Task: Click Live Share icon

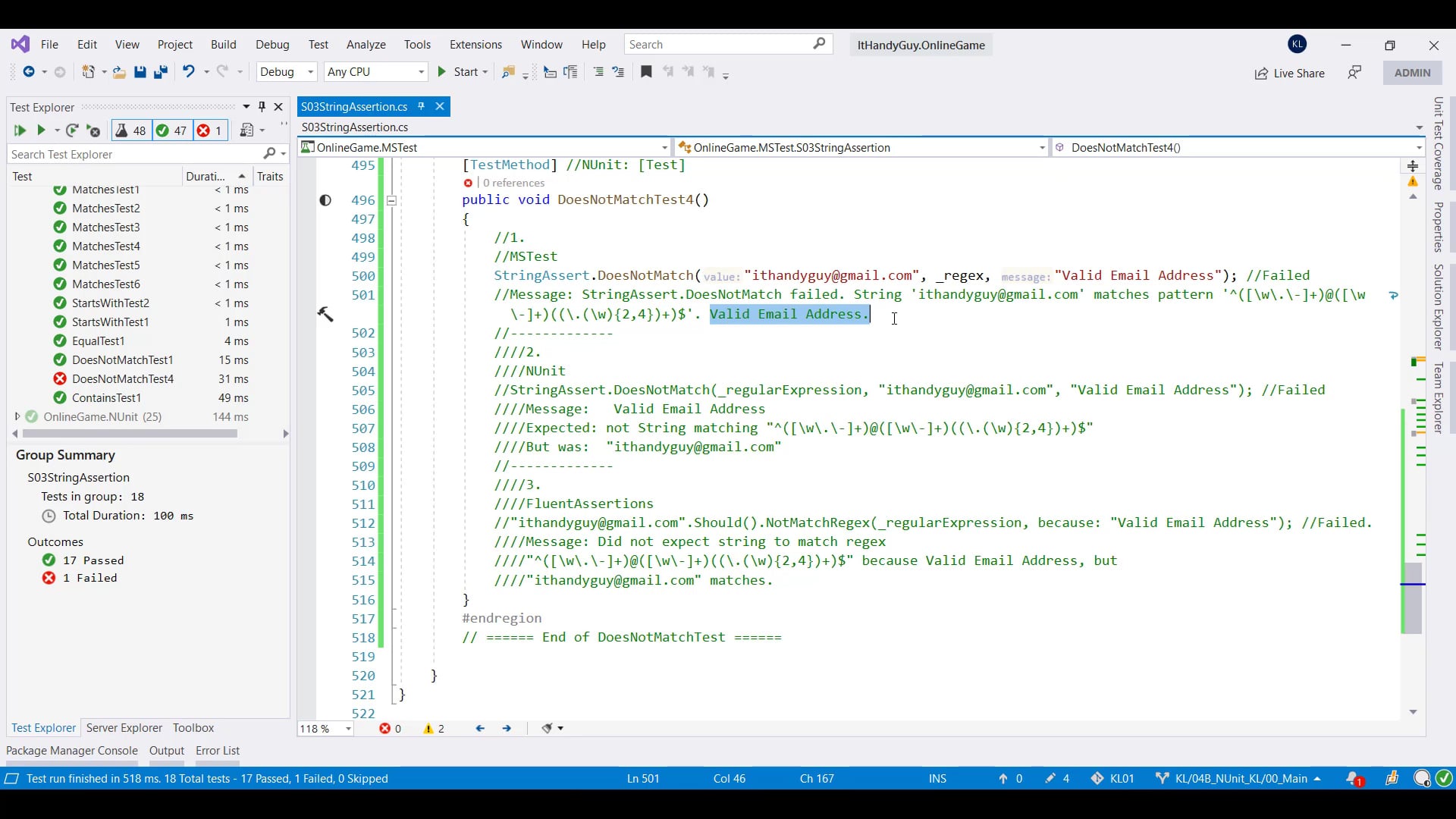Action: click(x=1261, y=74)
